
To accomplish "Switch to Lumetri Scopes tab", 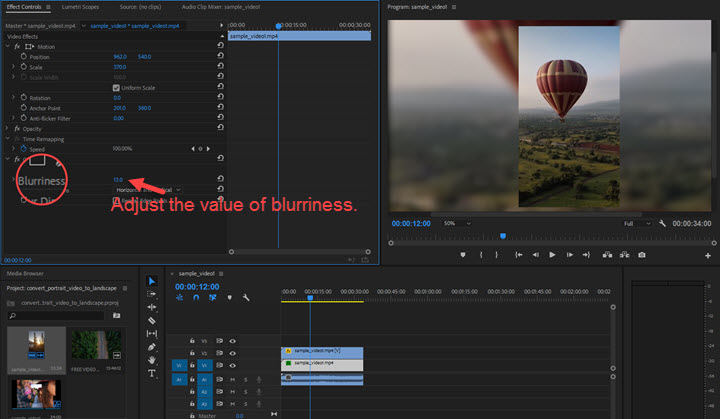I will click(80, 7).
